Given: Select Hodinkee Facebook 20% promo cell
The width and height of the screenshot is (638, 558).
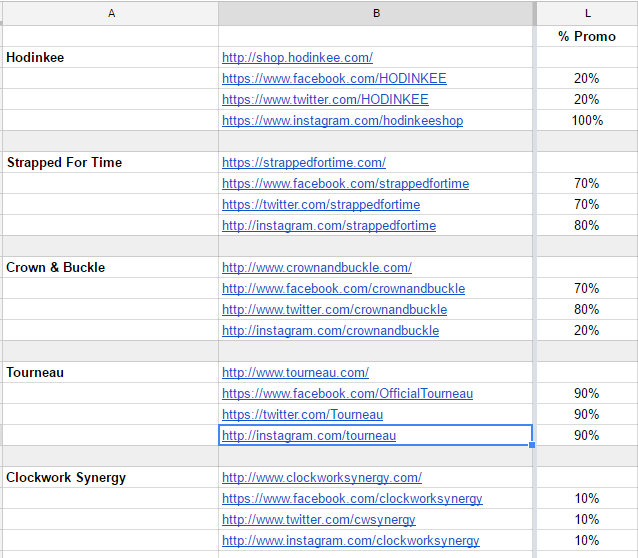Looking at the screenshot, I should tap(587, 78).
